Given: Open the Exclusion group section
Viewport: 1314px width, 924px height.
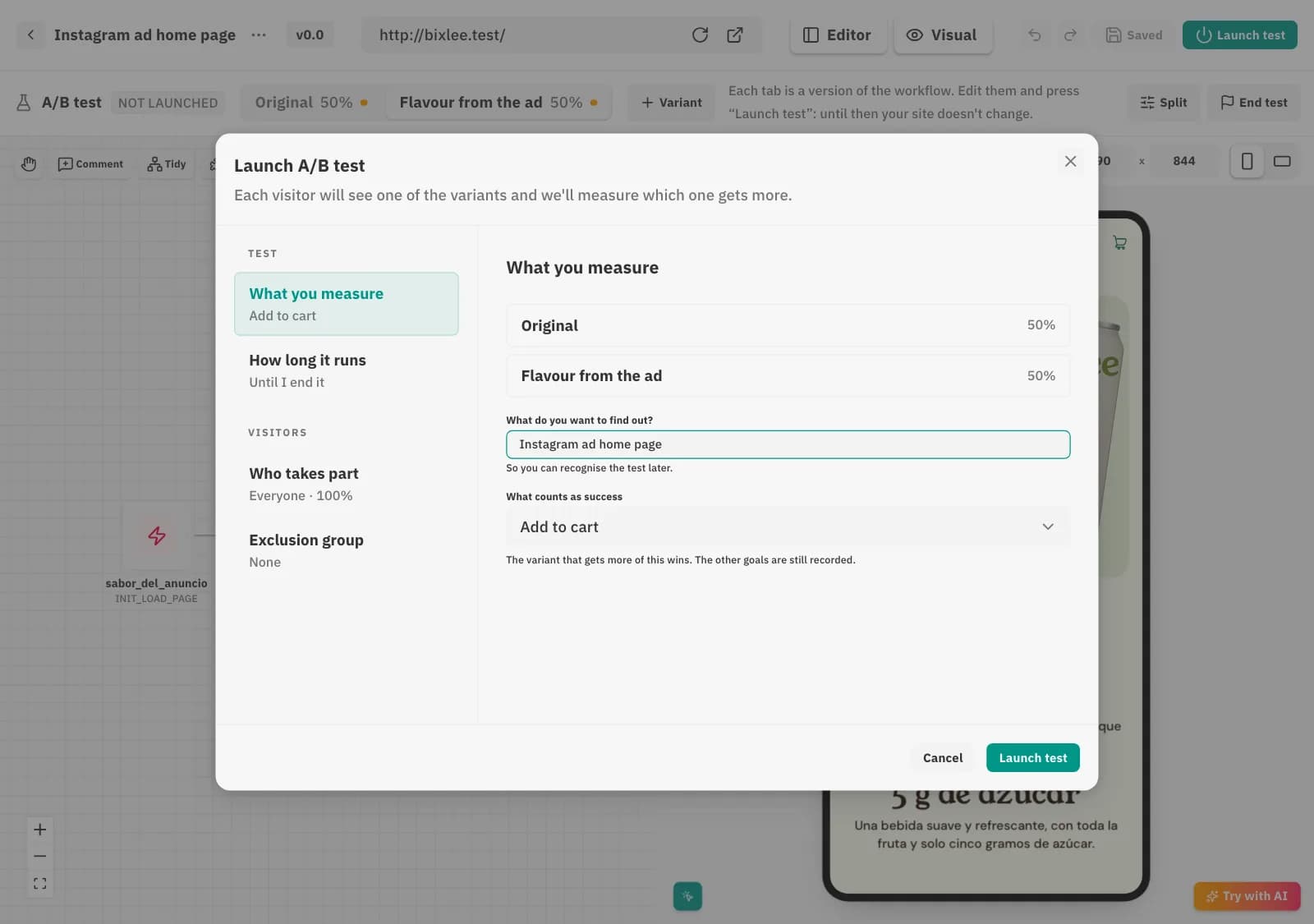Looking at the screenshot, I should [346, 550].
